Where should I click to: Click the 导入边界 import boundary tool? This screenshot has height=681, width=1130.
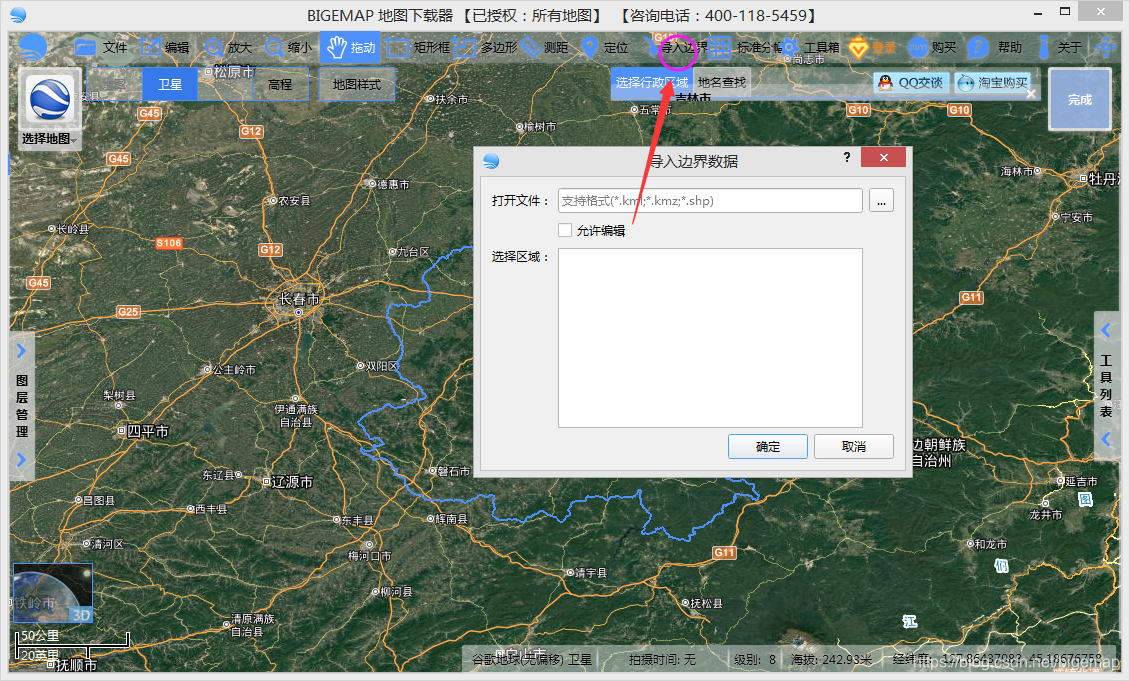pyautogui.click(x=677, y=48)
